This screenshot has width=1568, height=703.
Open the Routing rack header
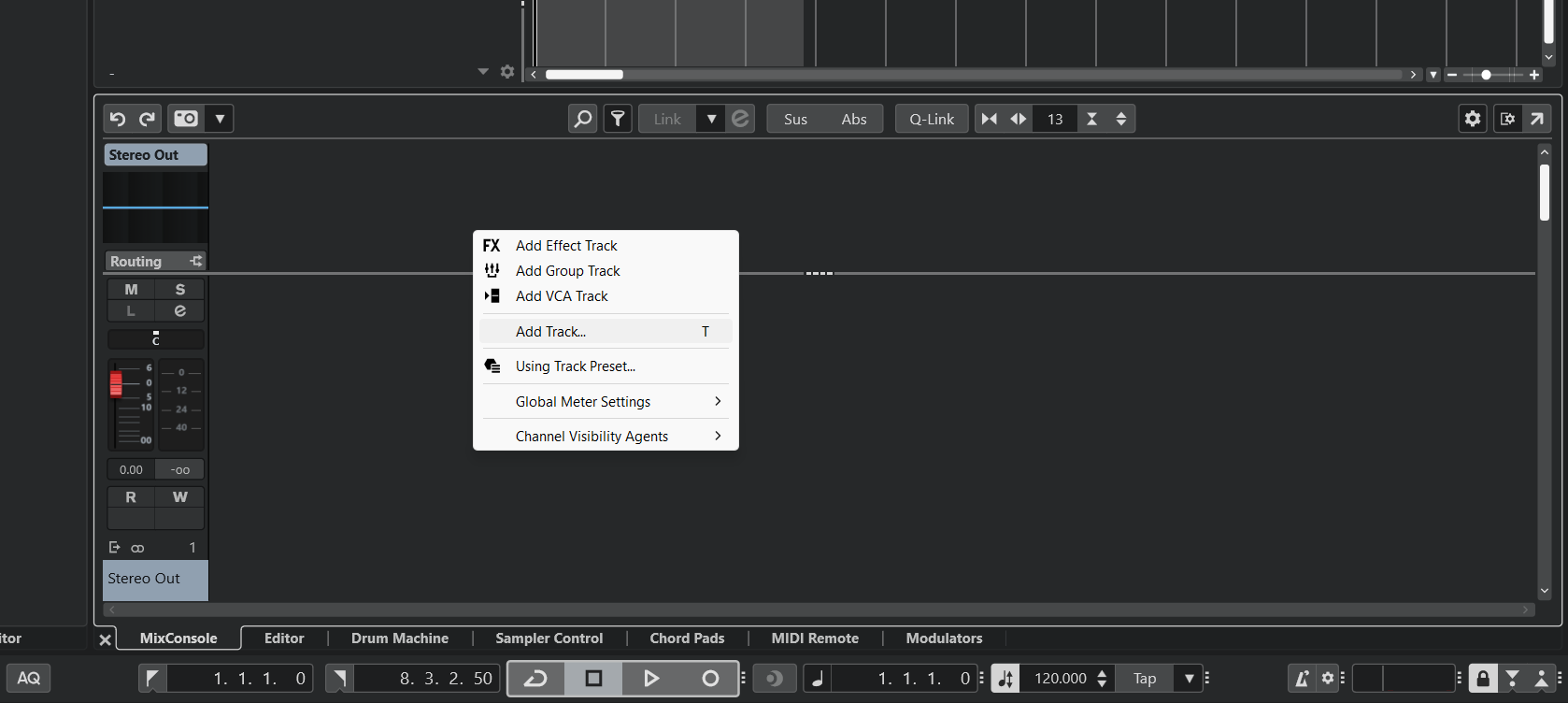(136, 262)
